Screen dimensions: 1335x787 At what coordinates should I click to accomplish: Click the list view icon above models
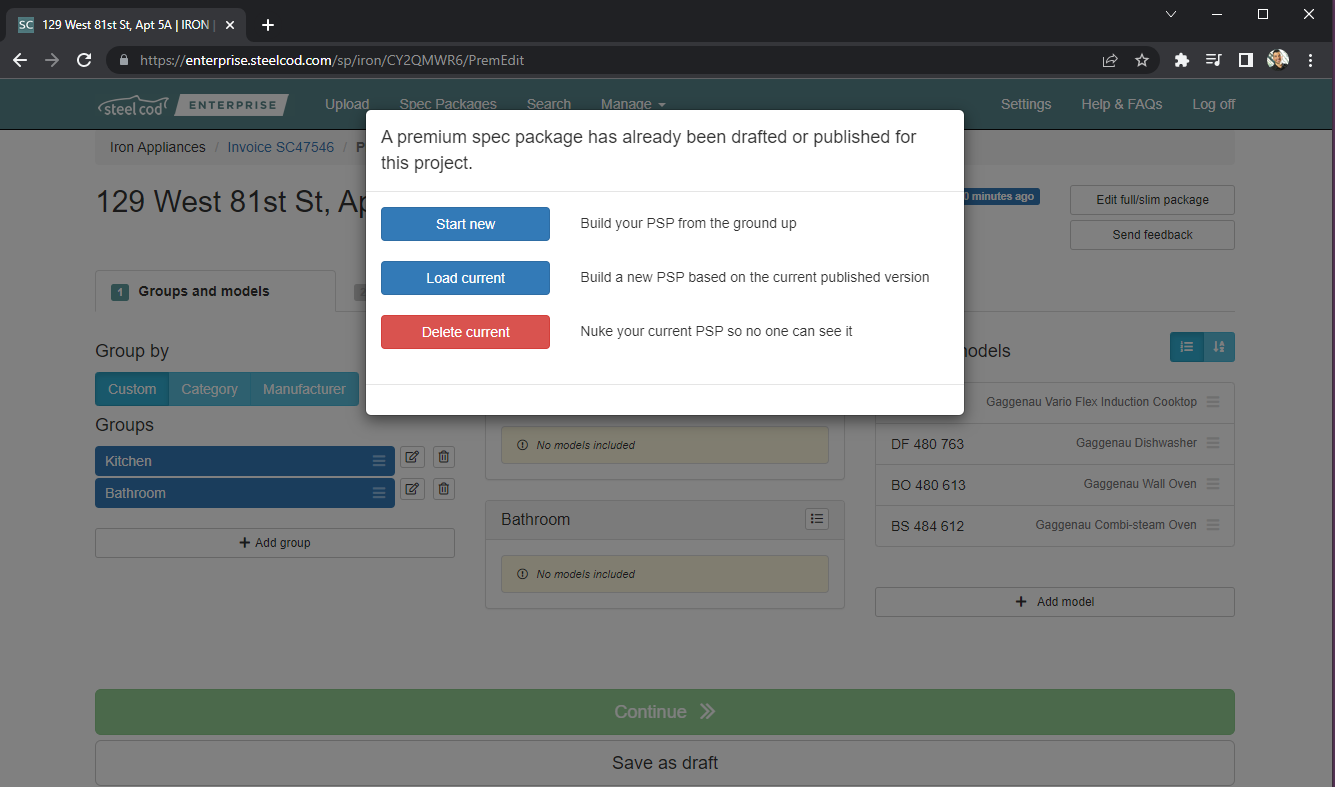[x=1187, y=347]
